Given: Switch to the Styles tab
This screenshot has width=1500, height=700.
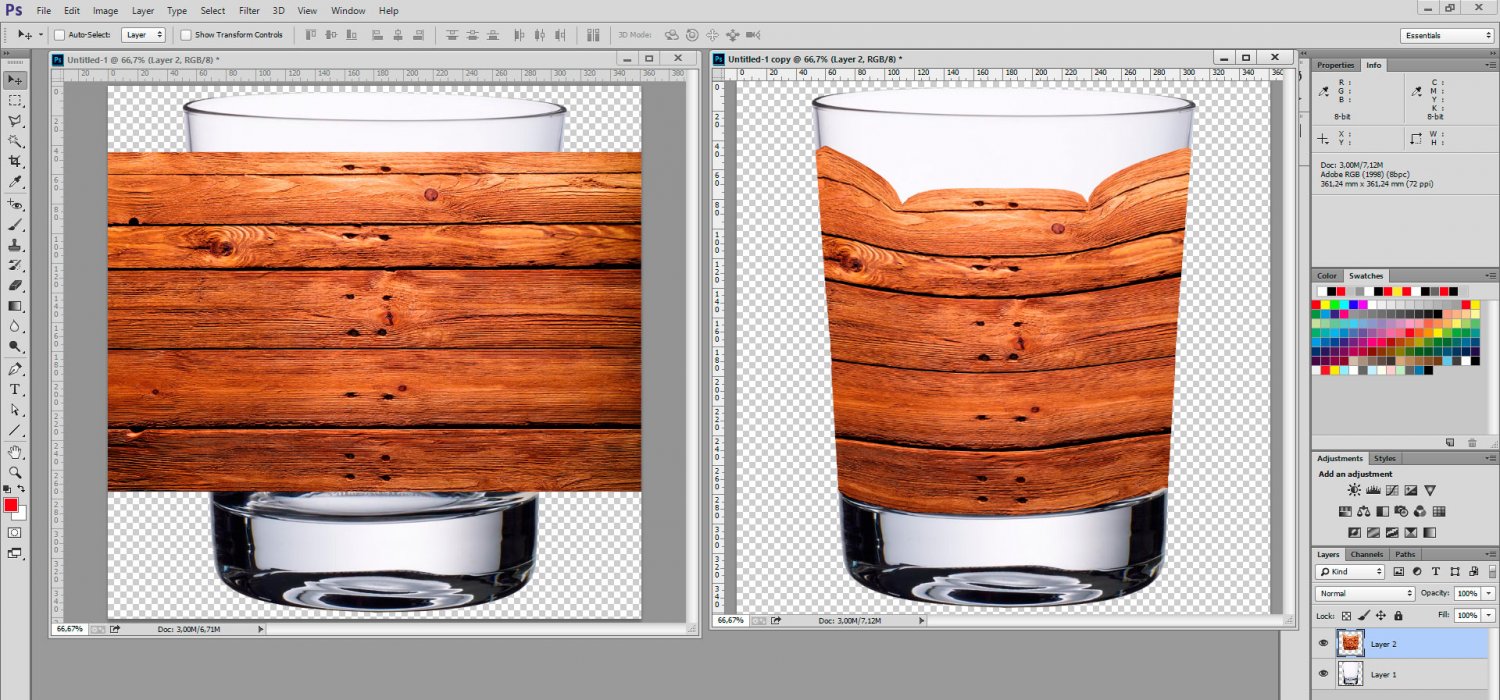Looking at the screenshot, I should pos(1384,459).
